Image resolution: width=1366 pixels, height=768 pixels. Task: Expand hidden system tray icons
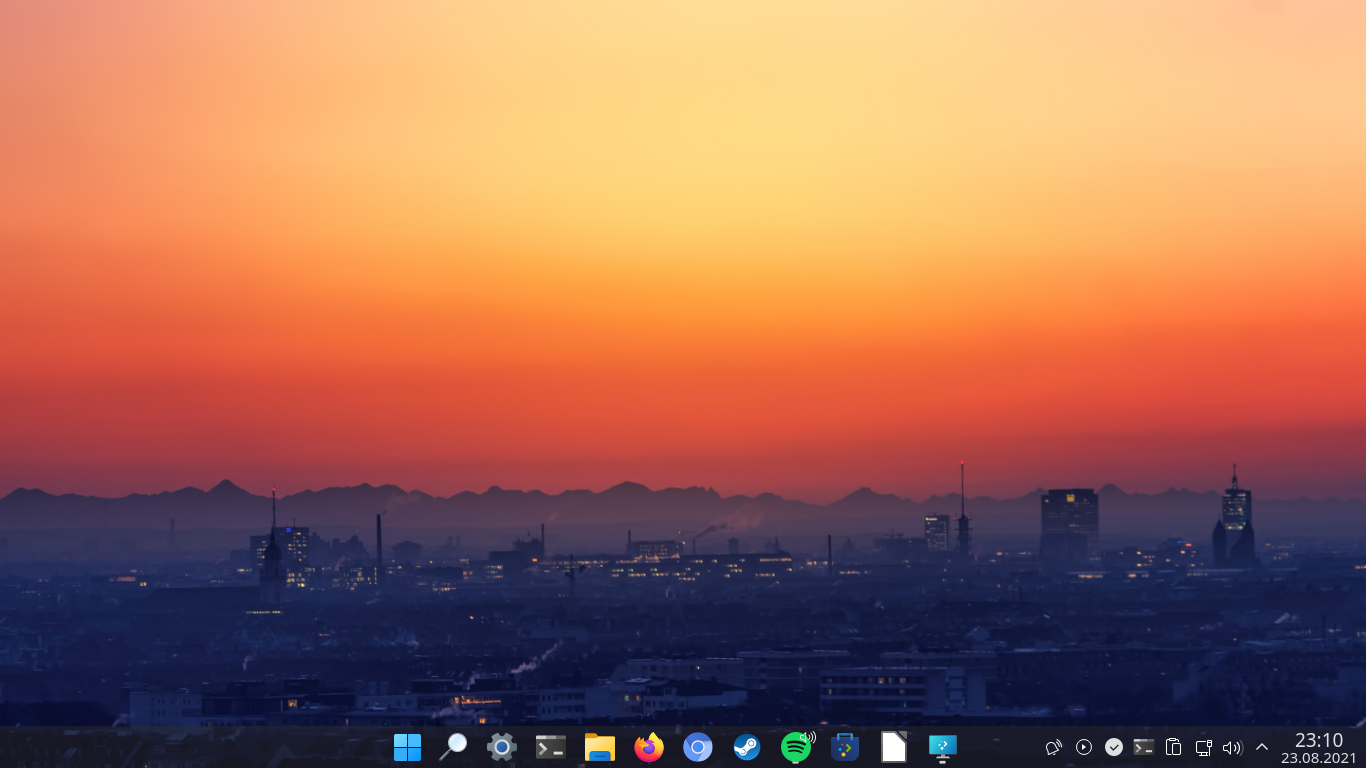tap(1262, 747)
